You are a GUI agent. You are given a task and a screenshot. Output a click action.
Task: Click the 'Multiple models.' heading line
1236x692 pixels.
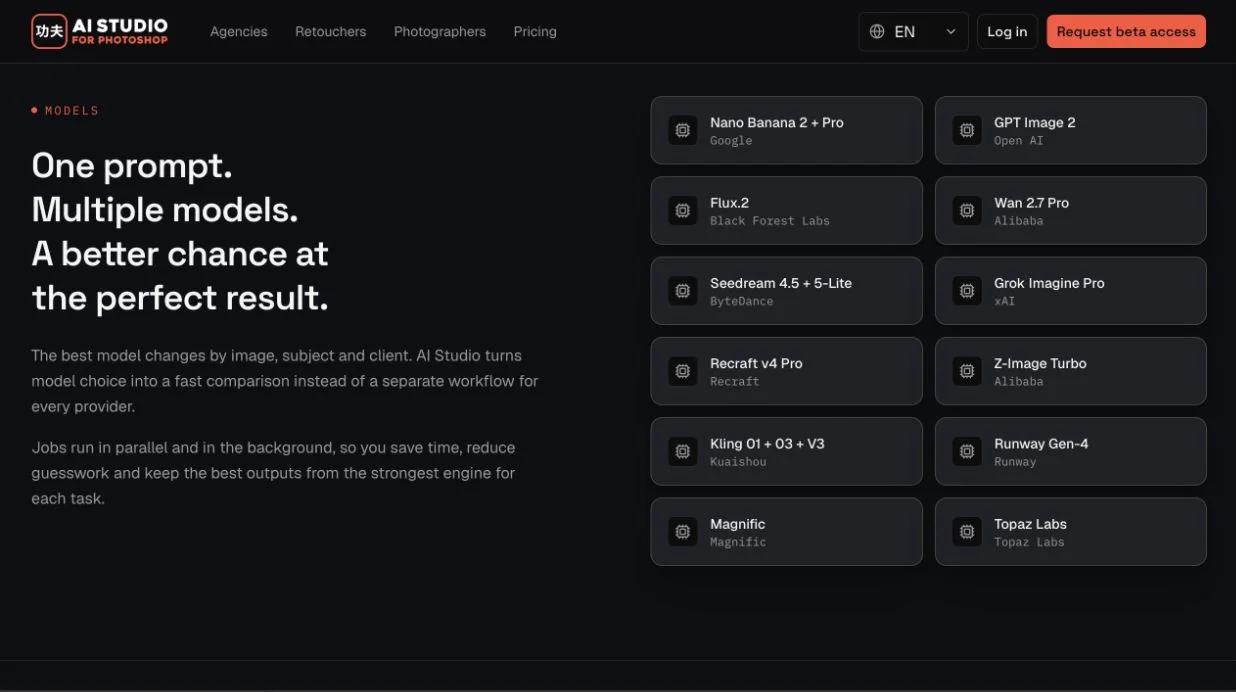point(165,210)
